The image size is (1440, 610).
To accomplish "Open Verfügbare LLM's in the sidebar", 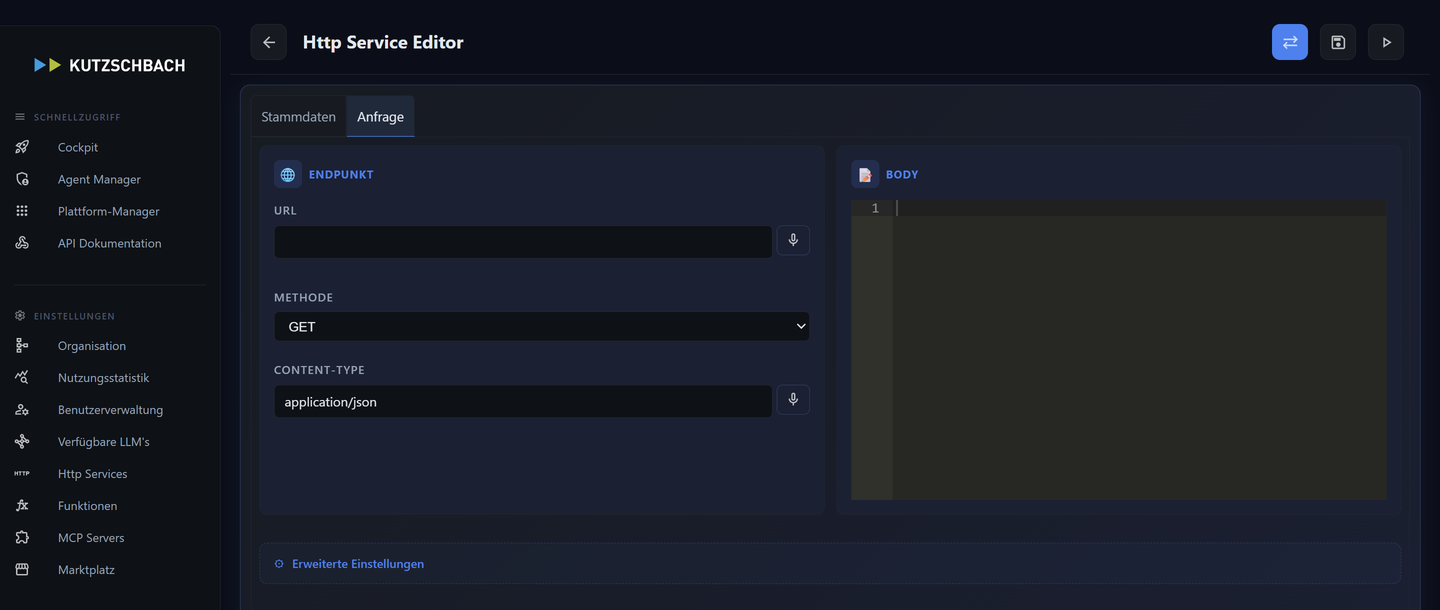I will point(104,442).
